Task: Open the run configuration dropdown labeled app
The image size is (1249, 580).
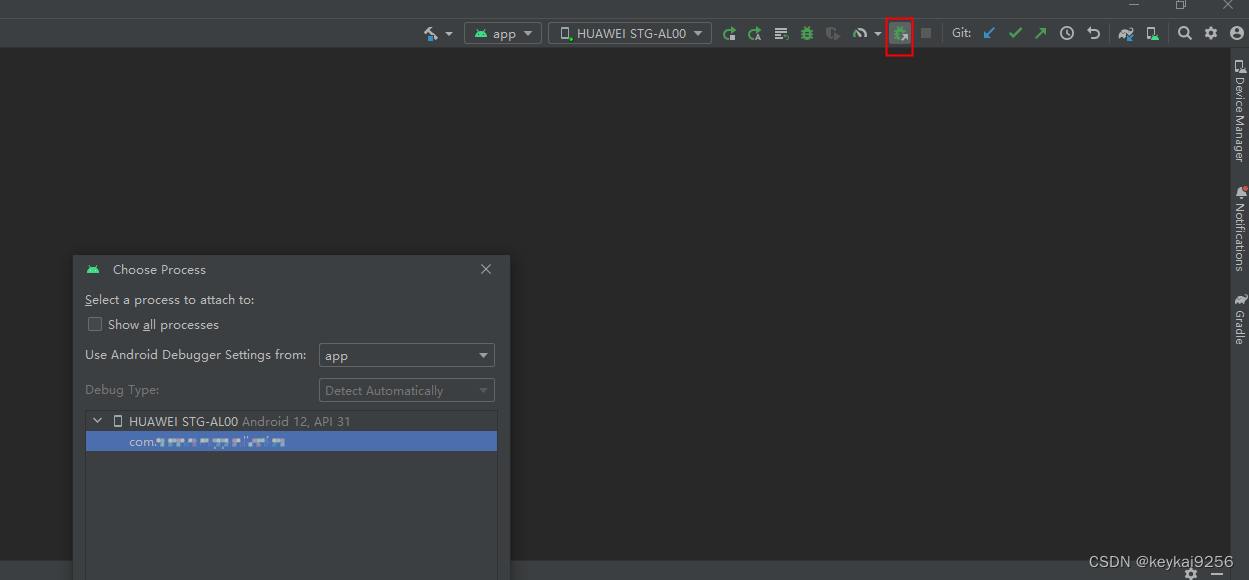Action: click(x=503, y=32)
